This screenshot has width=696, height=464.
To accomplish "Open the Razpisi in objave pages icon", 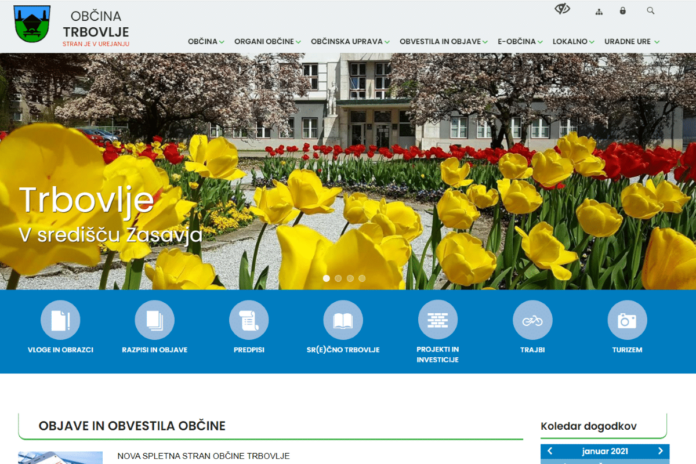I will point(154,320).
